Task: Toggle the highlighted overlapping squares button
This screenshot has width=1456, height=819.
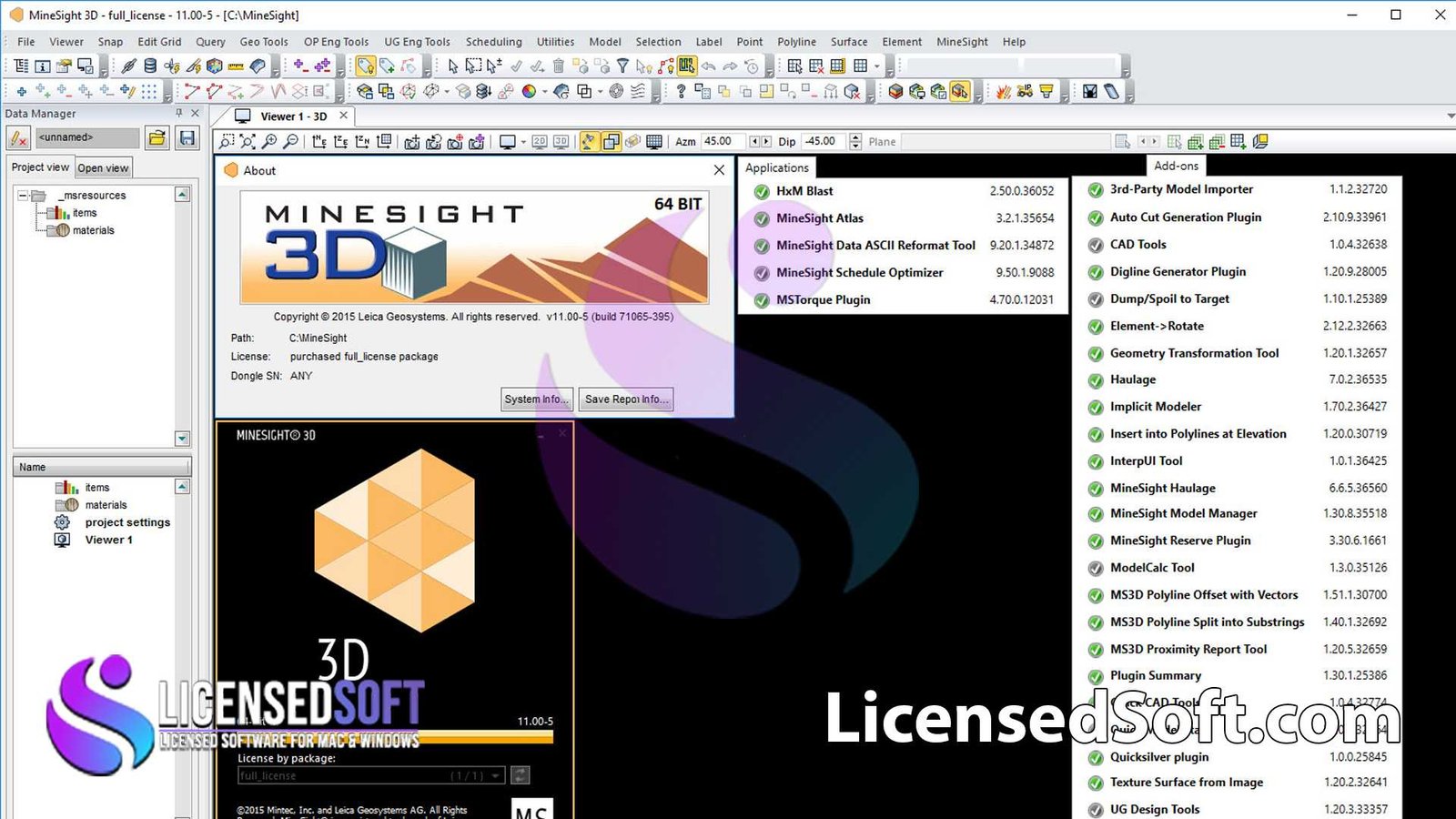Action: [611, 141]
